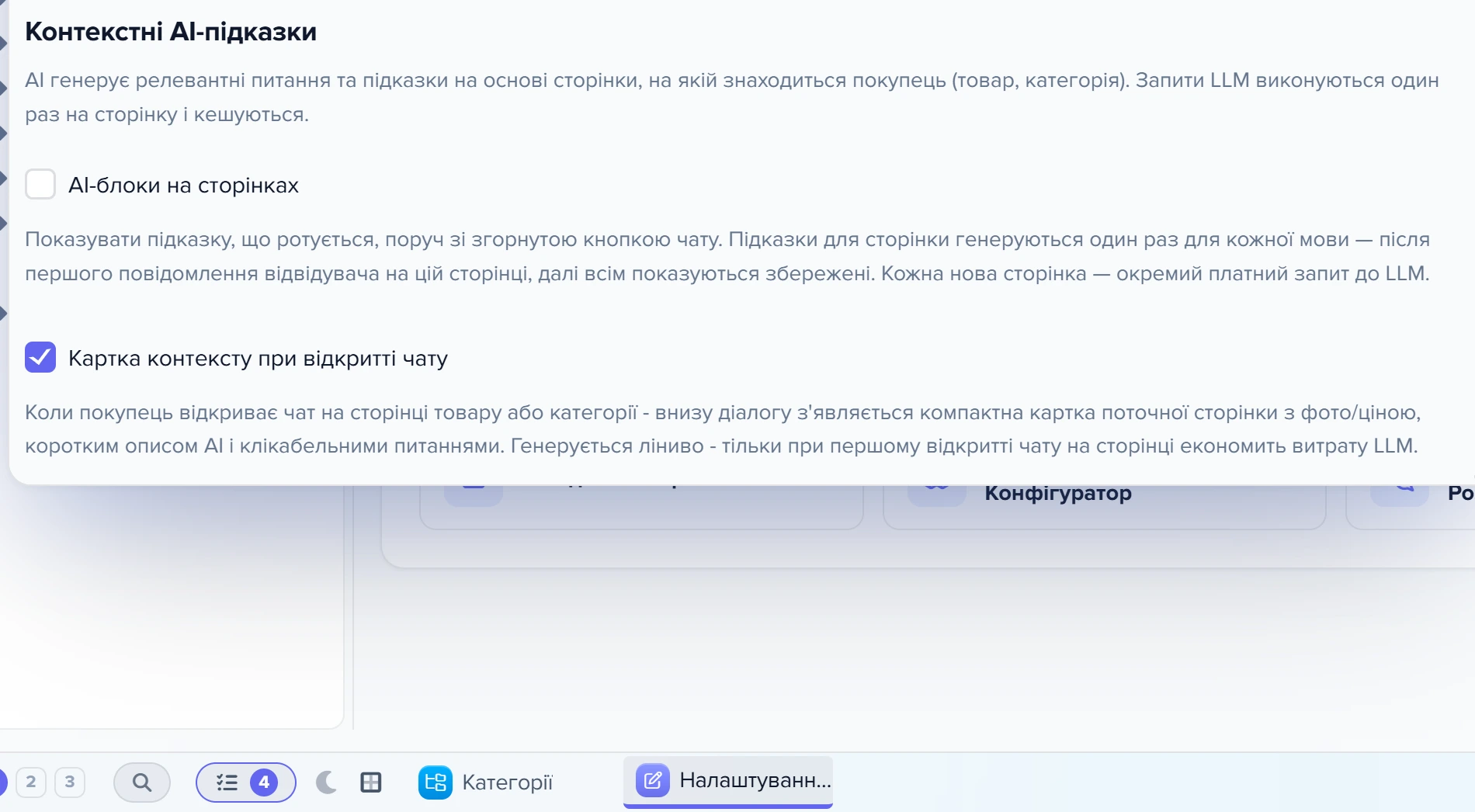Click the label AI-блоки на сторінках
Viewport: 1475px width, 812px height.
[x=183, y=186]
